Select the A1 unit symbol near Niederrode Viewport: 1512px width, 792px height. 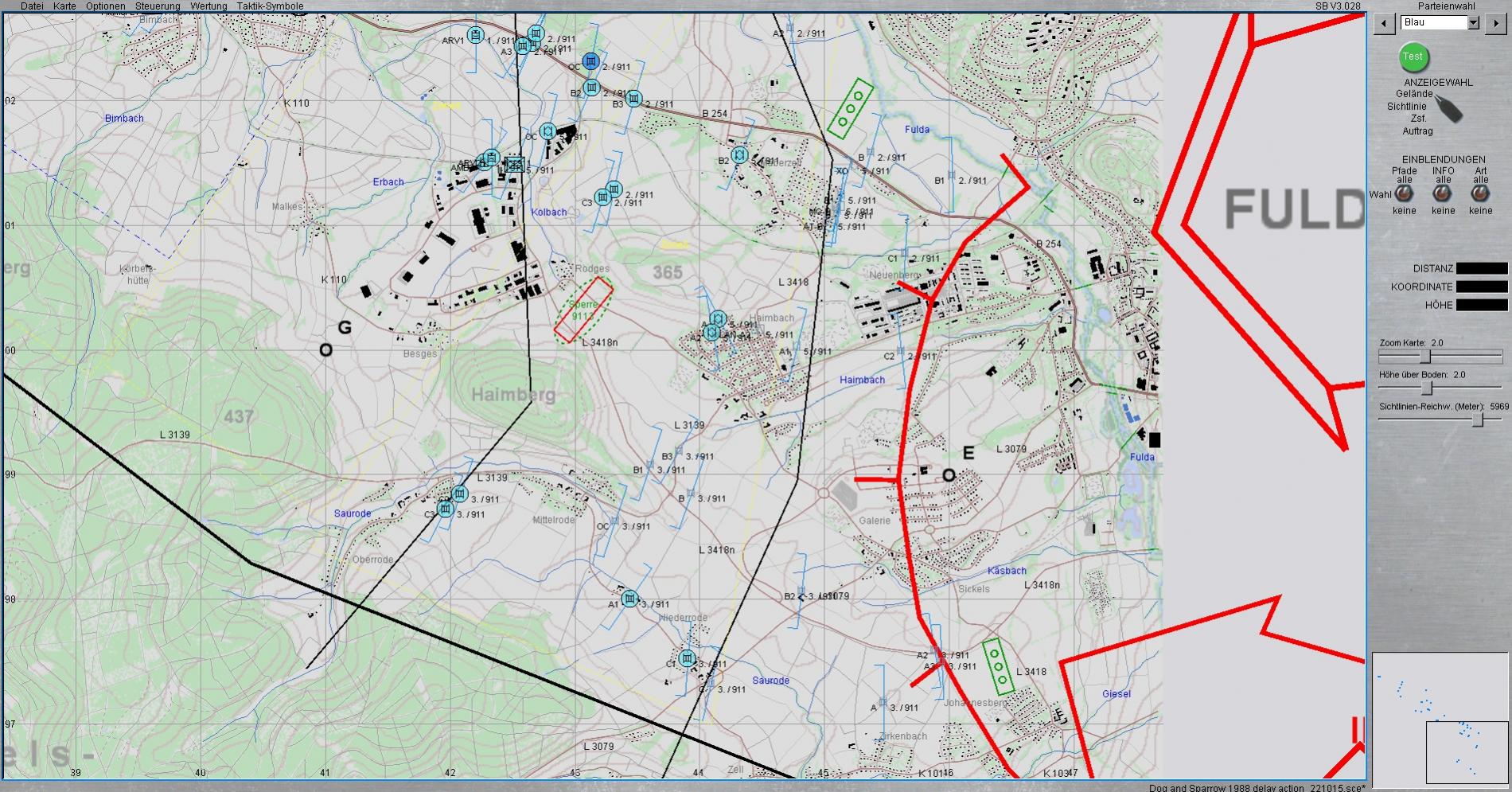click(629, 598)
